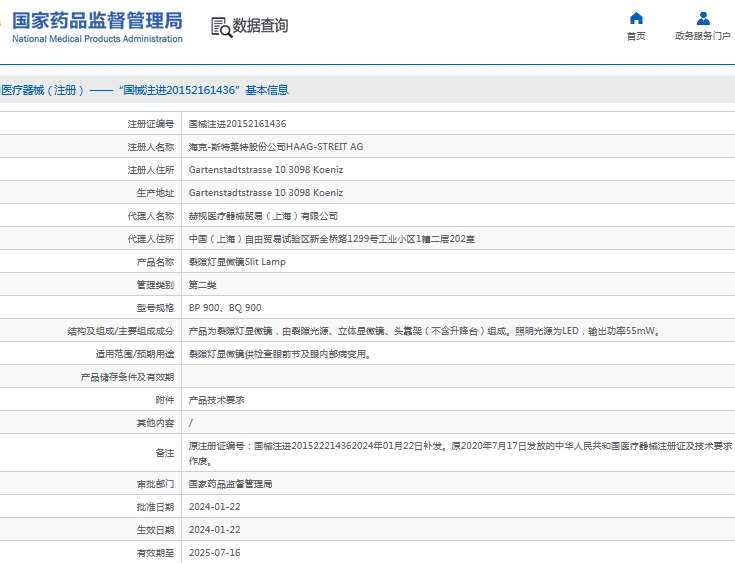Click the 有效期至 label

click(155, 553)
